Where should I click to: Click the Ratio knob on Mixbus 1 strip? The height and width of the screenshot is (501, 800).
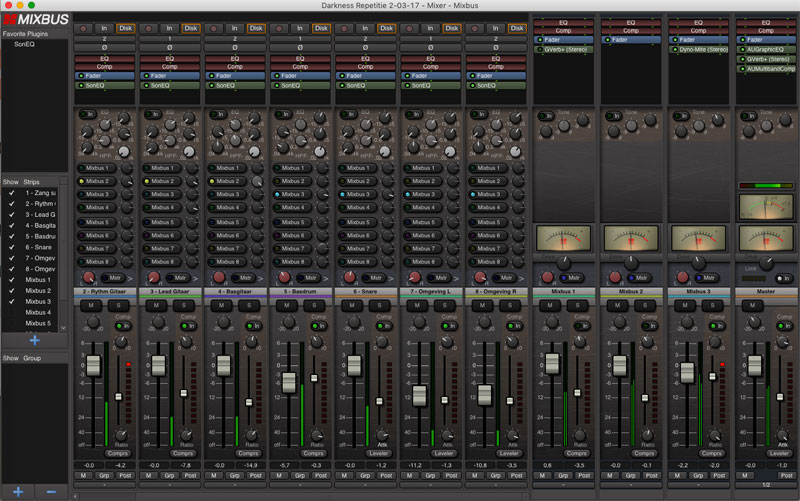click(580, 435)
